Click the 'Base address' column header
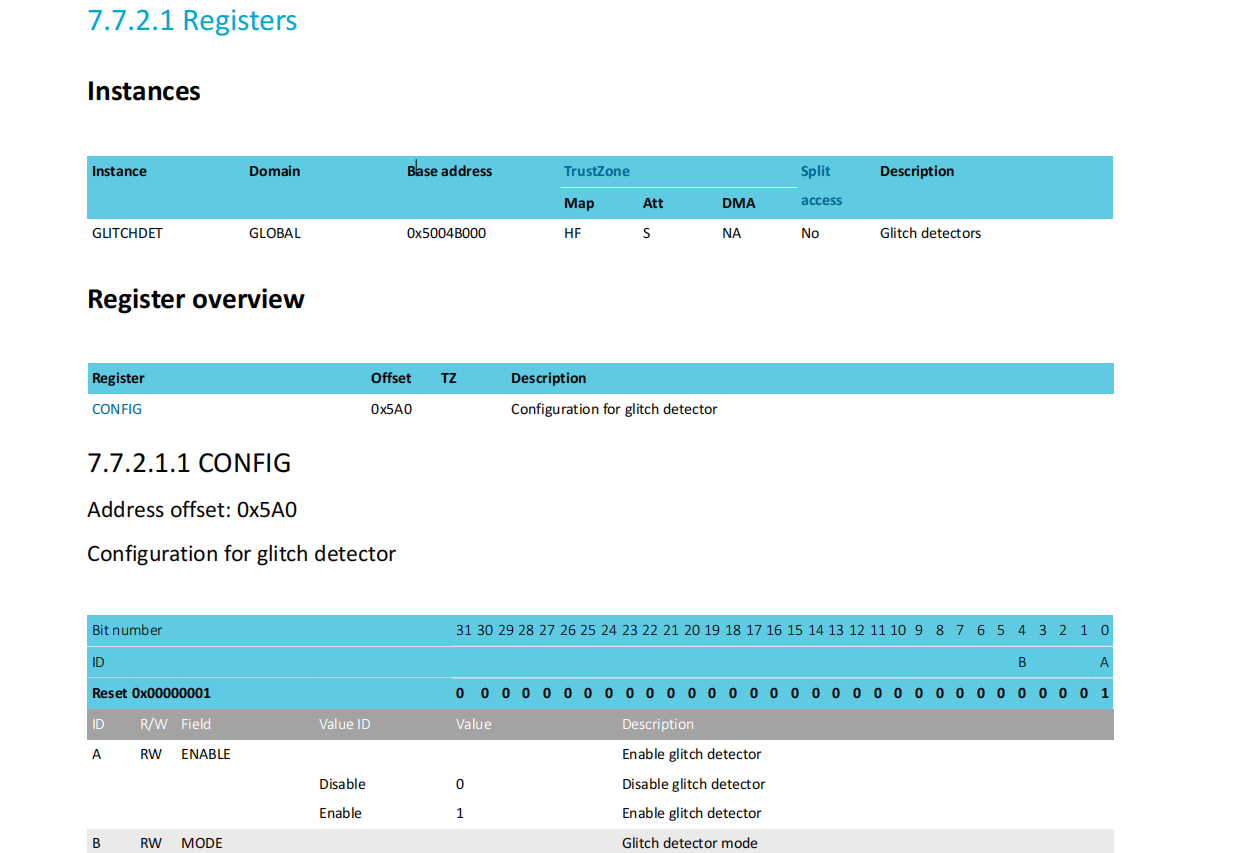This screenshot has height=853, width=1237. 449,171
